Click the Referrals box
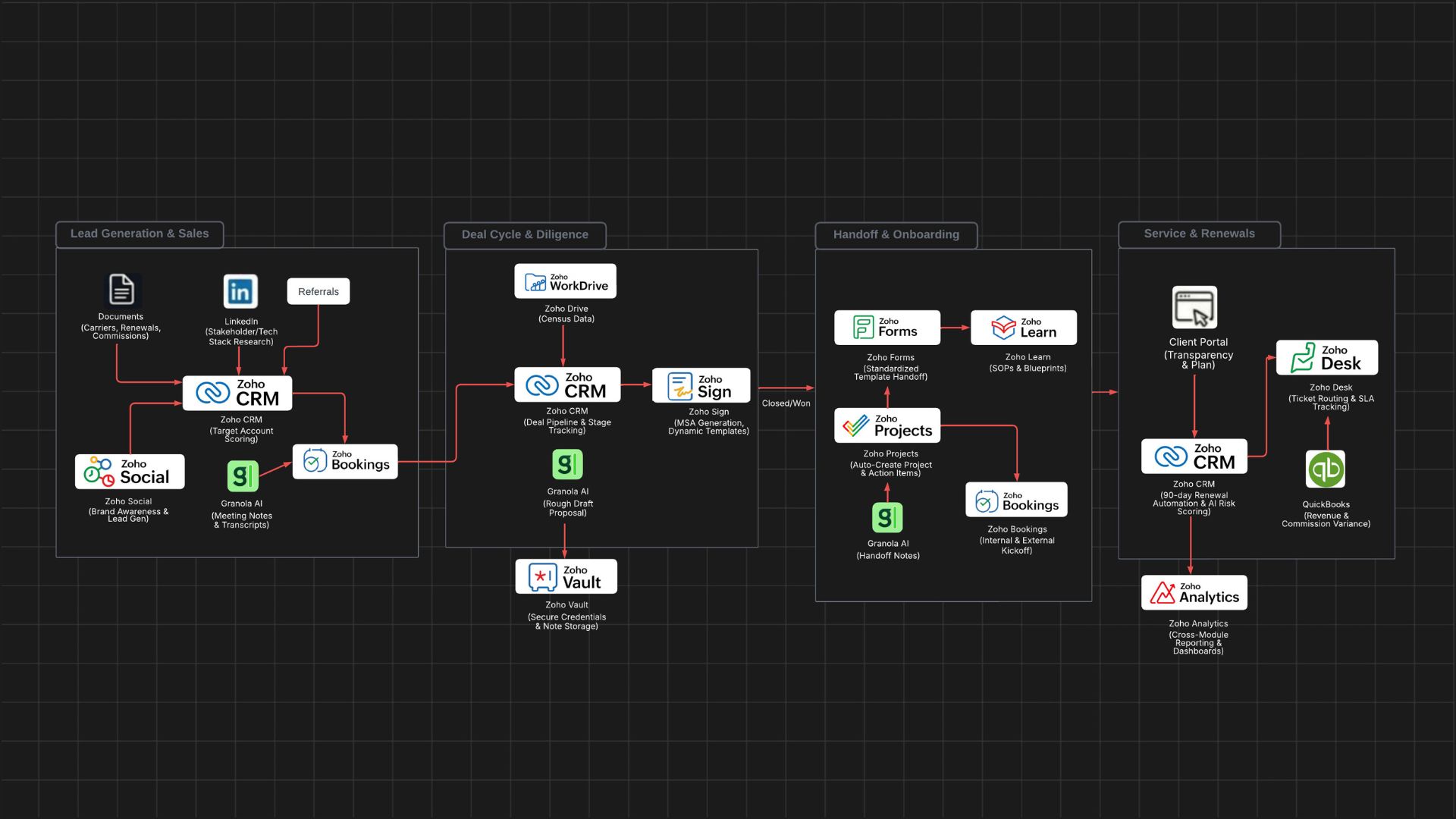The width and height of the screenshot is (1456, 819). [x=318, y=291]
